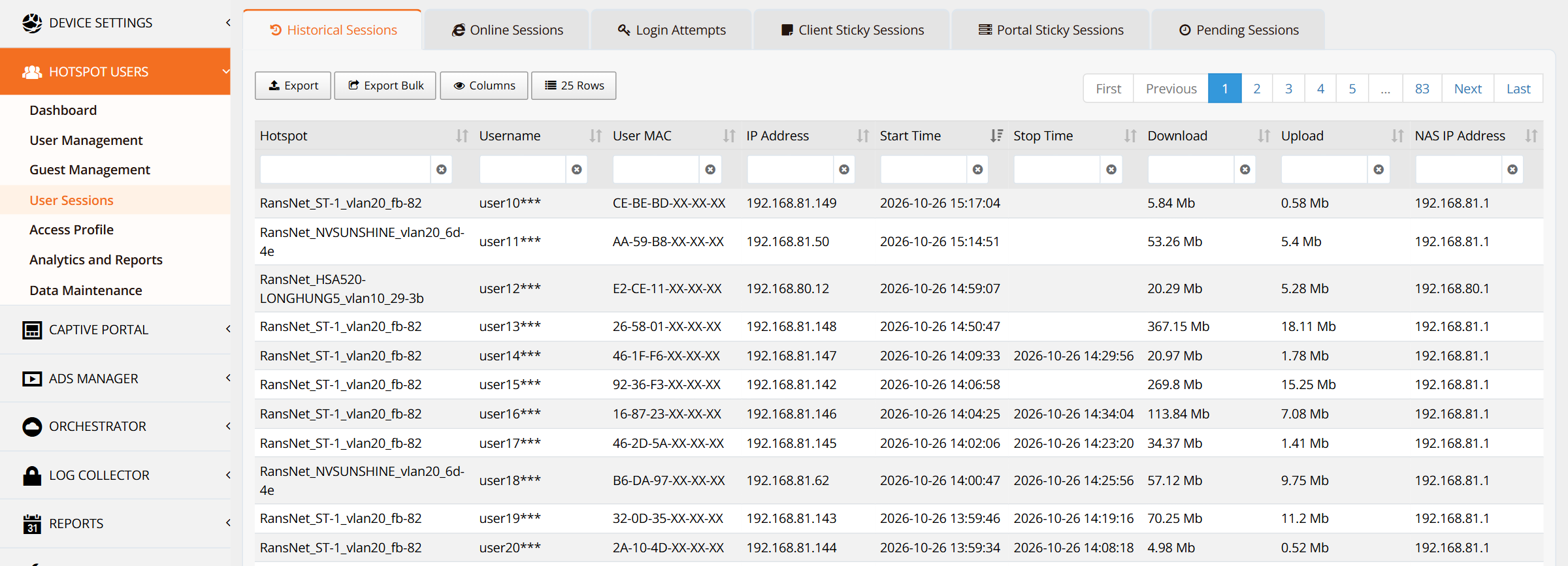Sort the table by the Upload column
Screen dimensions: 1568x566
click(1397, 136)
